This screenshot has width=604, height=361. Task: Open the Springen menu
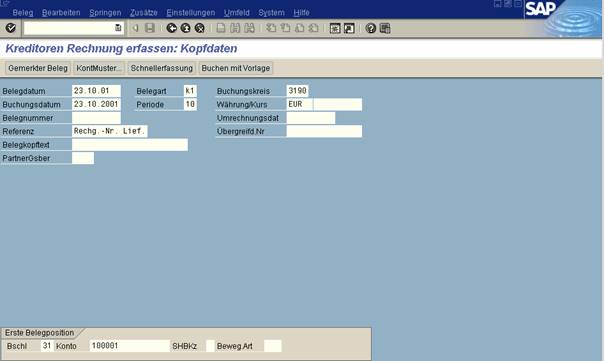coord(105,12)
